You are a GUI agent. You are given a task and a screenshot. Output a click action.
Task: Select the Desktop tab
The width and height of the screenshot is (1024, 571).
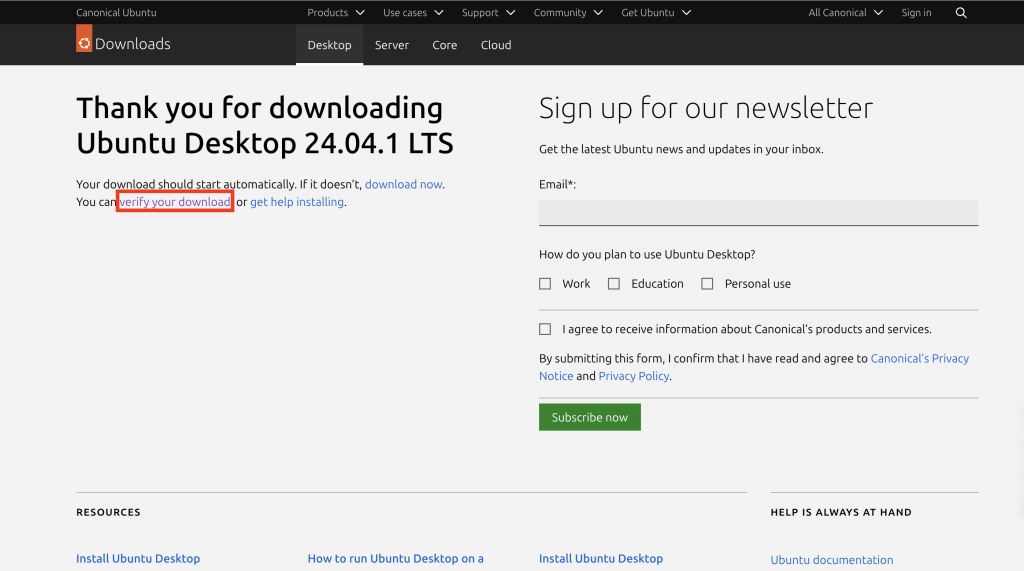coord(329,45)
